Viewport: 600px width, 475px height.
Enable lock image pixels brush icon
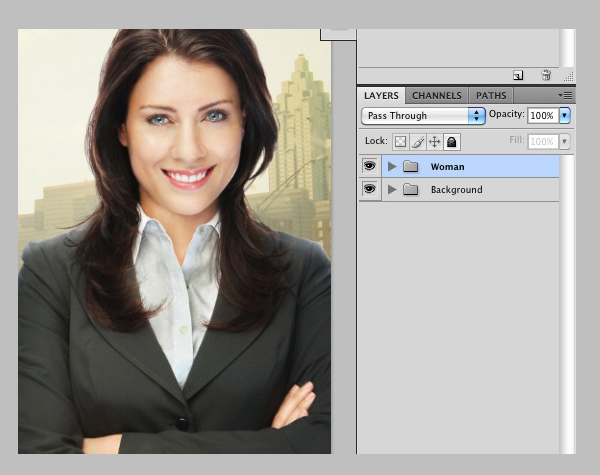(418, 142)
